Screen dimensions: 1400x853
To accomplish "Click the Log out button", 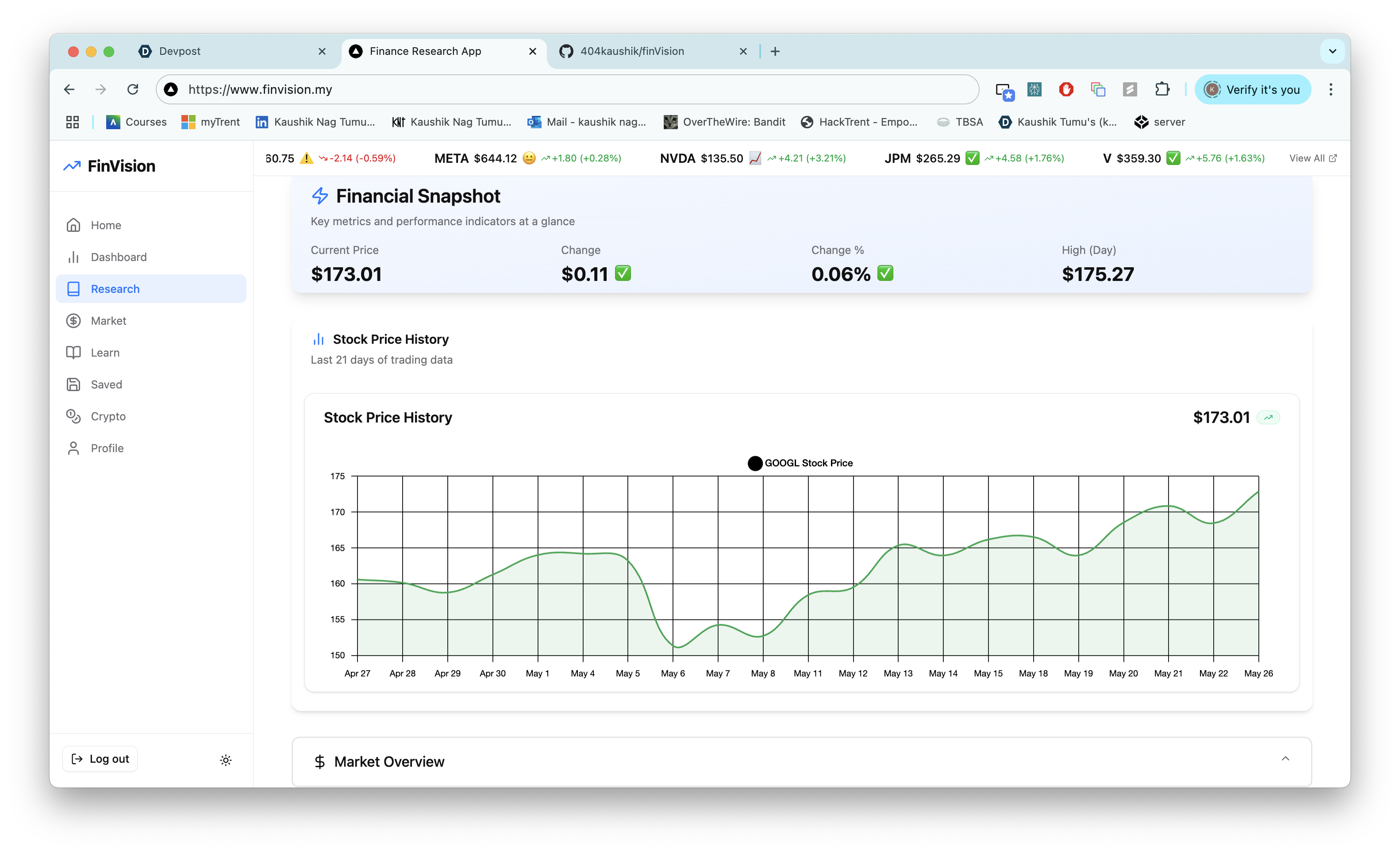I will 100,759.
